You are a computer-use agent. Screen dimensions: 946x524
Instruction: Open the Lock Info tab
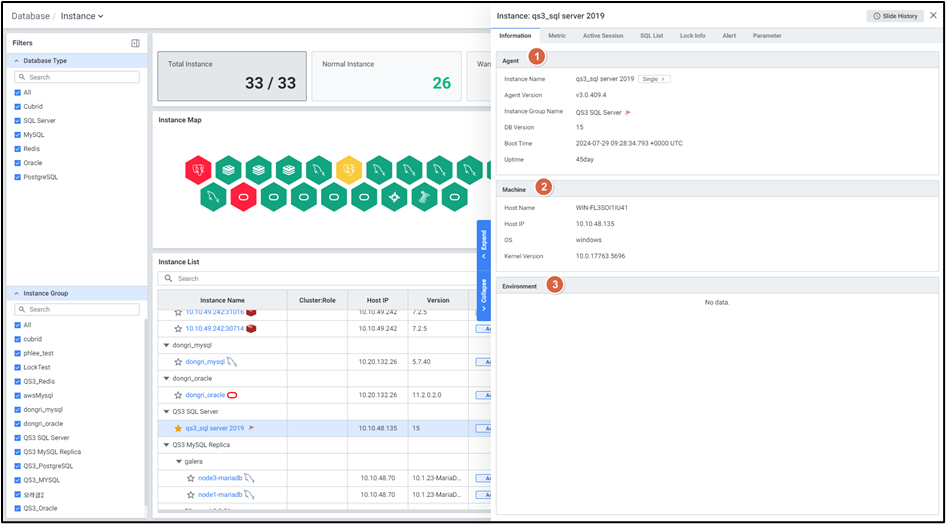pyautogui.click(x=692, y=36)
